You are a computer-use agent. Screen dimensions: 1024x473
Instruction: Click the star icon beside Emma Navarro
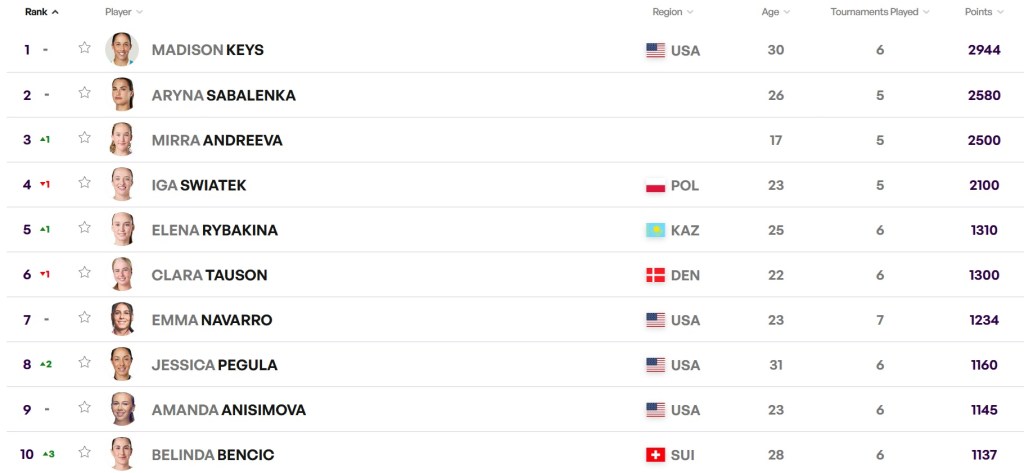[x=85, y=318]
